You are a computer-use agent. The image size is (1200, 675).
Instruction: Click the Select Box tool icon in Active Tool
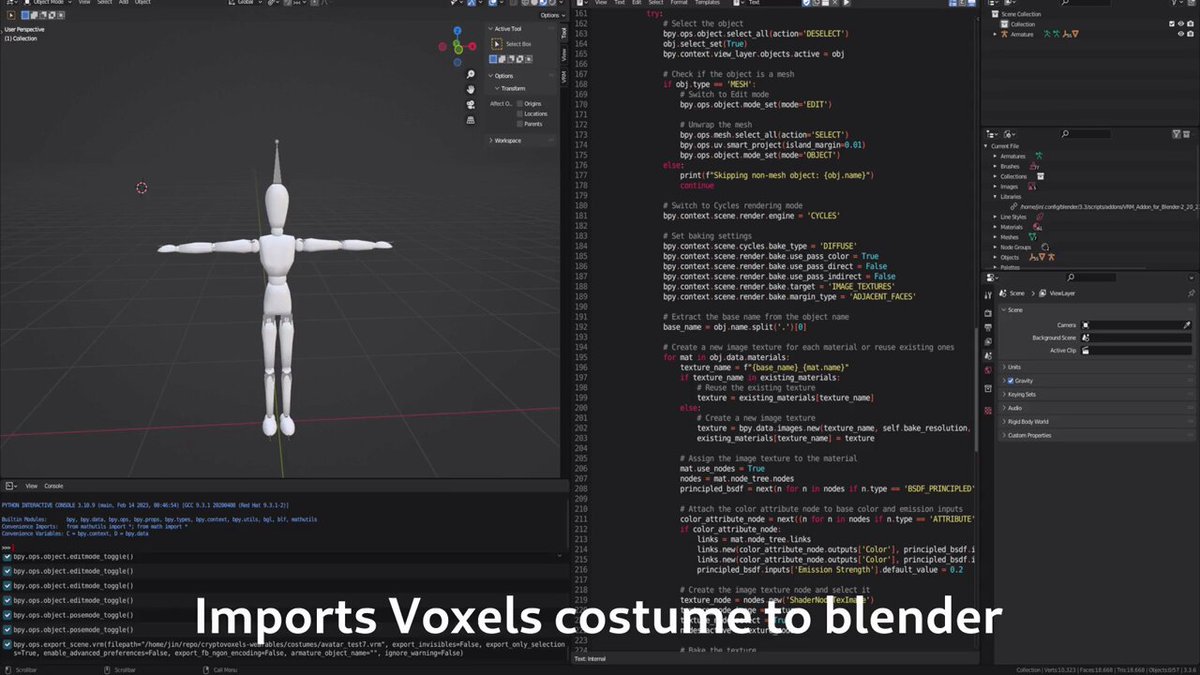coord(496,44)
